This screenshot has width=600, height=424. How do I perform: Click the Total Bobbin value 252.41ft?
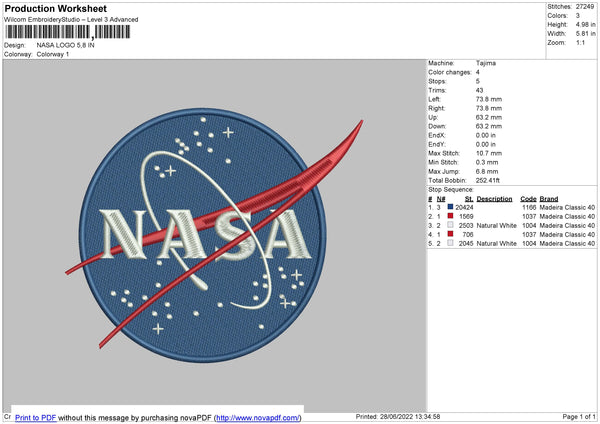[488, 180]
